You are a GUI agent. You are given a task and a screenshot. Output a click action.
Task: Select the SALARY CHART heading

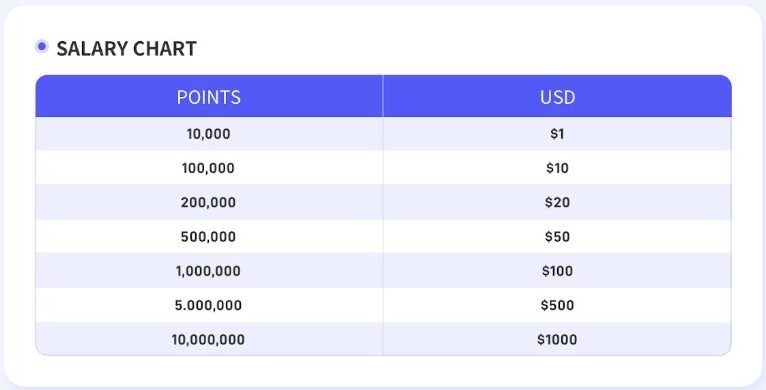click(127, 48)
